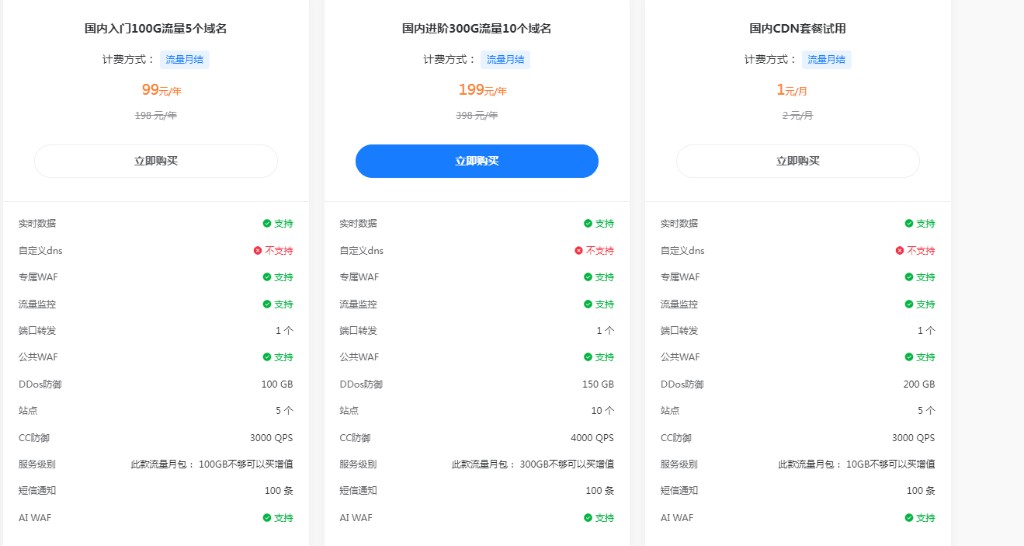Click the struck-through 198 元/年 price

point(155,116)
